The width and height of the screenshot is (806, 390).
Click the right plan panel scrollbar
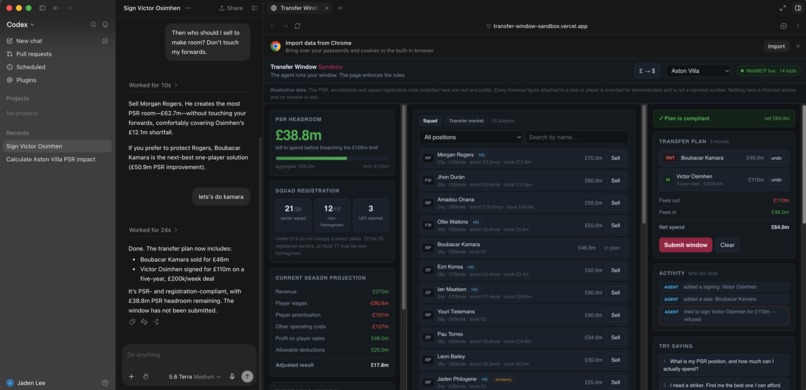coord(803,164)
